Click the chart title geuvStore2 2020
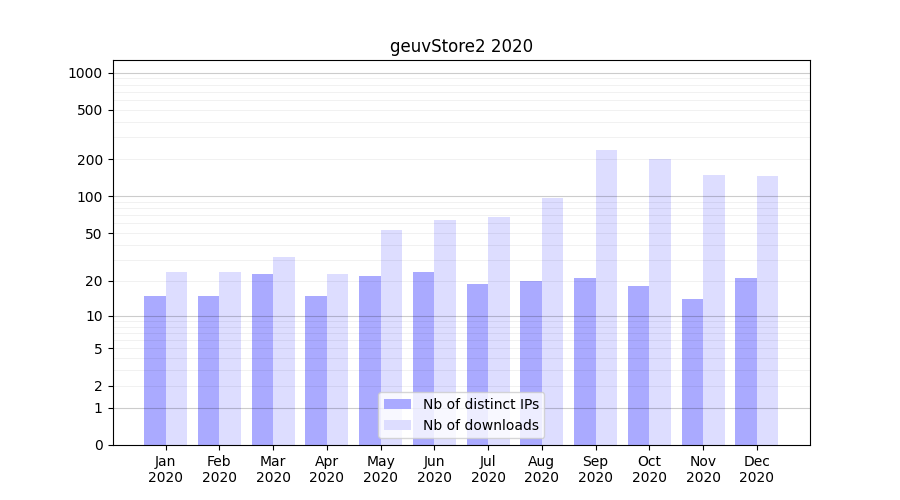 coord(461,46)
